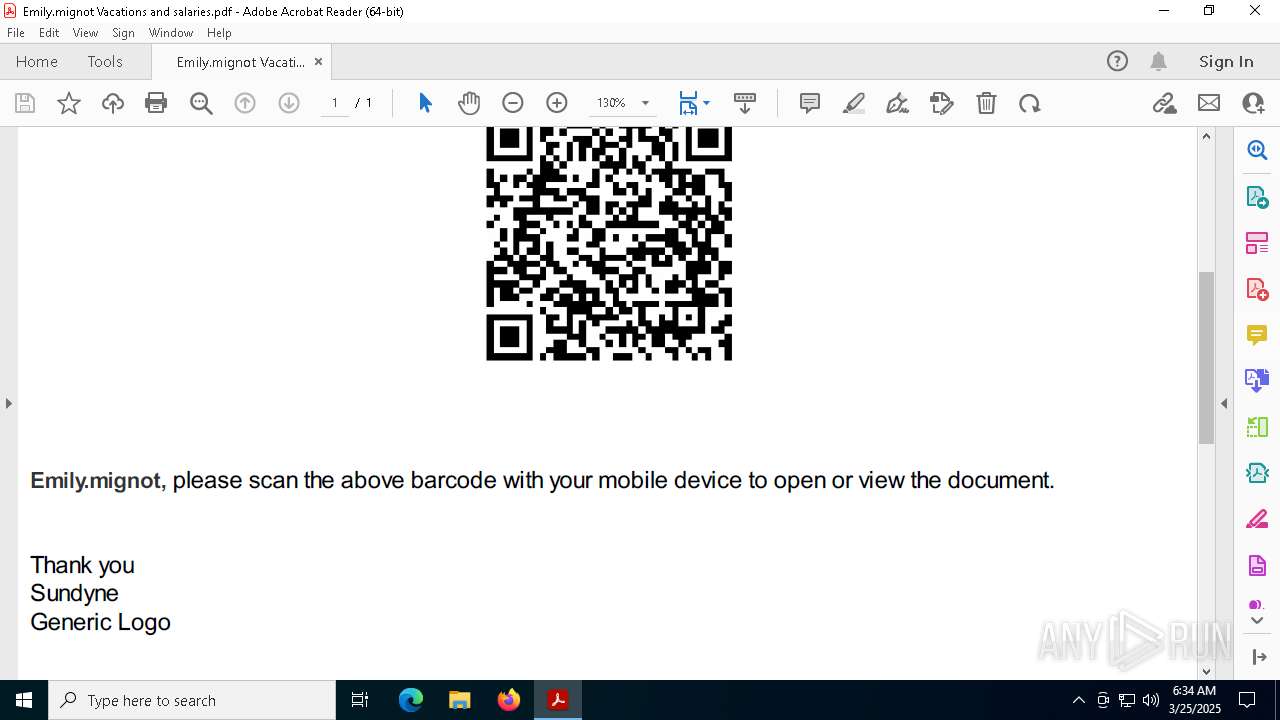Click the Windows Start button

[x=24, y=700]
